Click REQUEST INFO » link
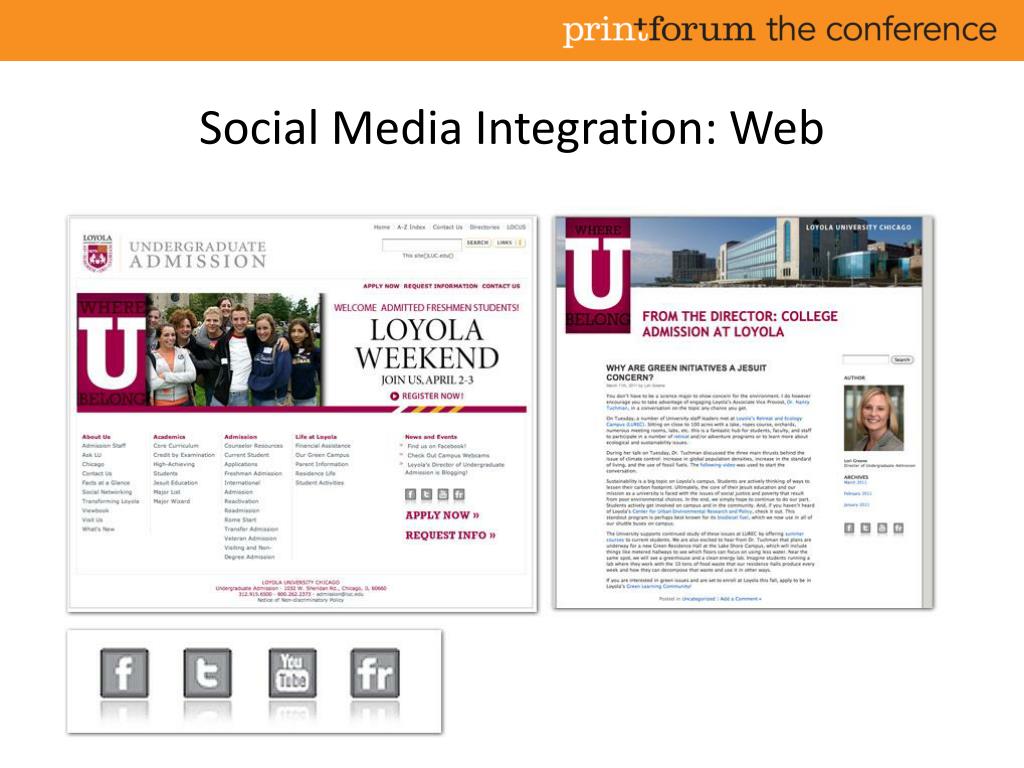This screenshot has width=1024, height=768. (x=451, y=536)
